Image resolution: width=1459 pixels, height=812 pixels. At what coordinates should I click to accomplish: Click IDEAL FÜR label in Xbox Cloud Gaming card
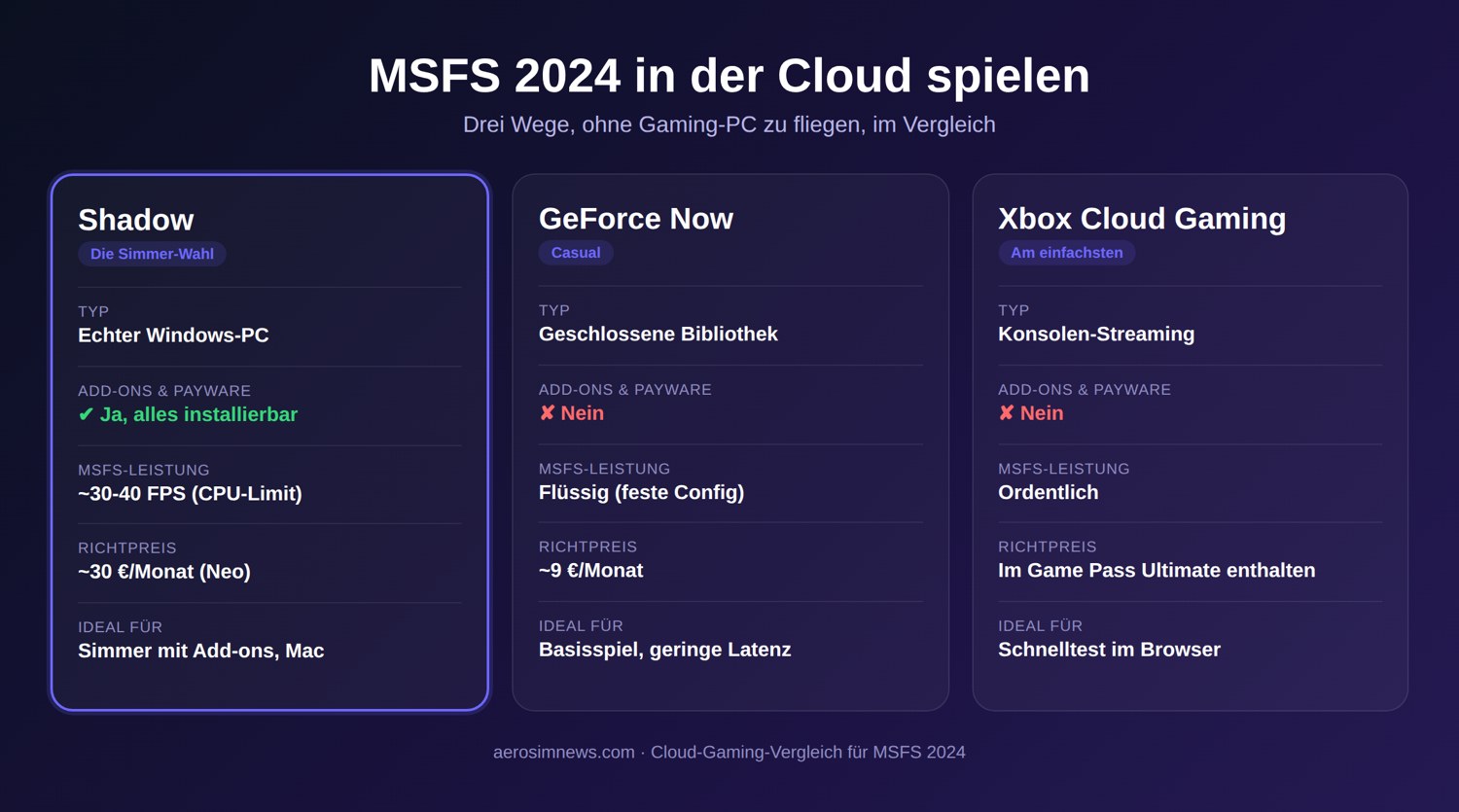pos(1040,626)
